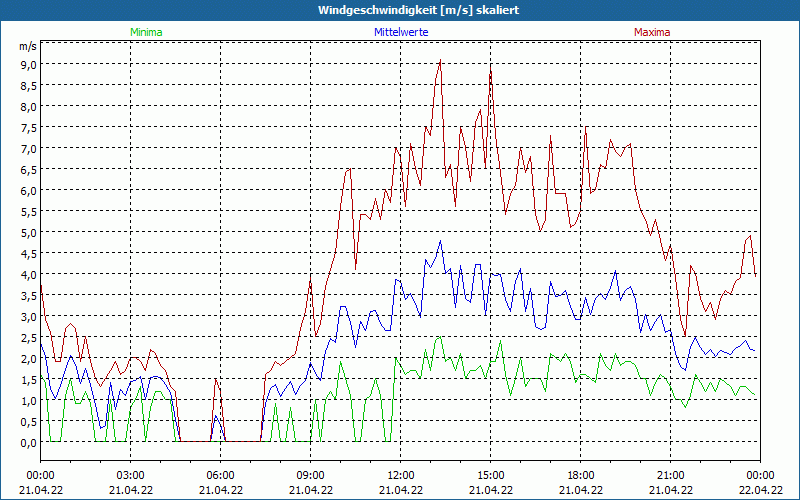Select the green Minima legend label
Screen dimensions: 800x500
click(x=146, y=32)
